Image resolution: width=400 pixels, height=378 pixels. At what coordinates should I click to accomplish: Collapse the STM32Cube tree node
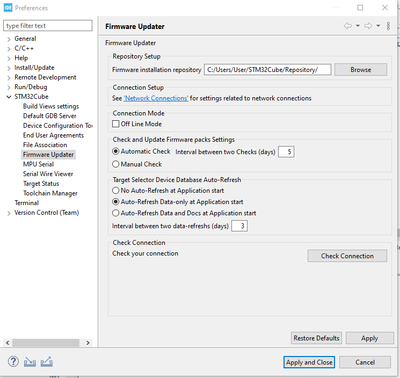9,97
